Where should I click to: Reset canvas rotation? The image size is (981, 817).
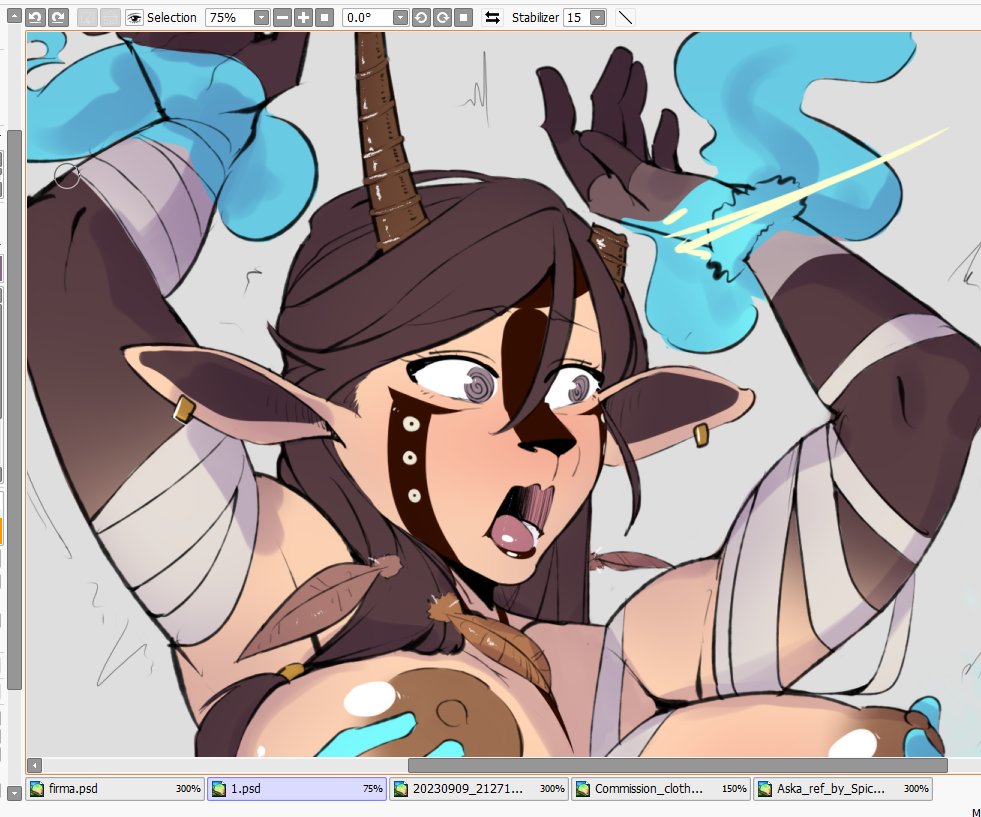463,18
